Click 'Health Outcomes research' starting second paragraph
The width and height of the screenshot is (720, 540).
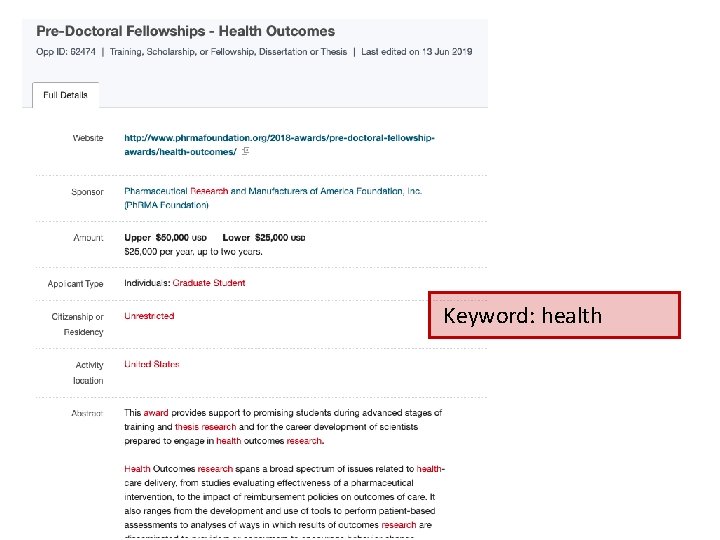pos(178,468)
